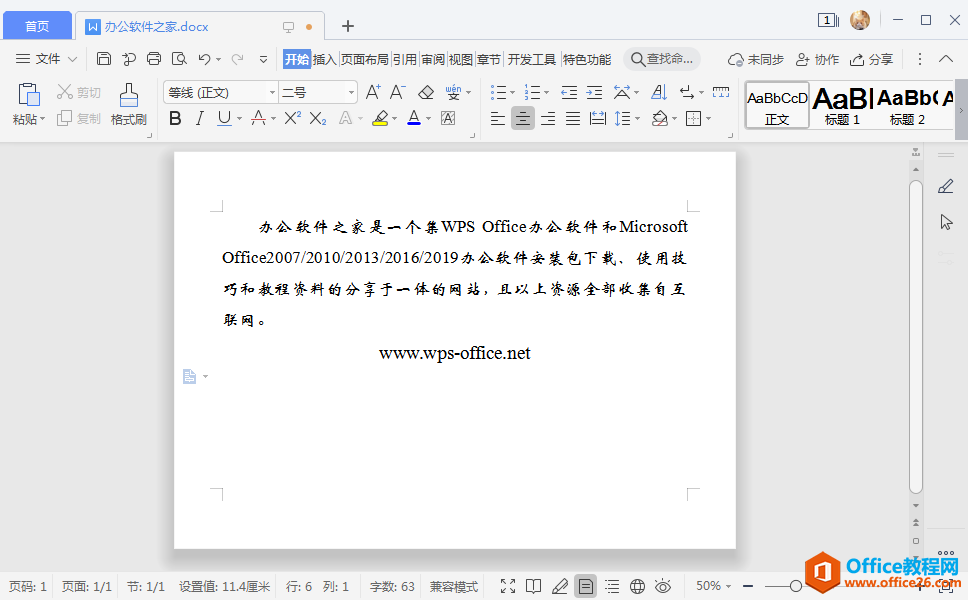The width and height of the screenshot is (968, 600).
Task: Toggle Underline formatting
Action: [224, 118]
